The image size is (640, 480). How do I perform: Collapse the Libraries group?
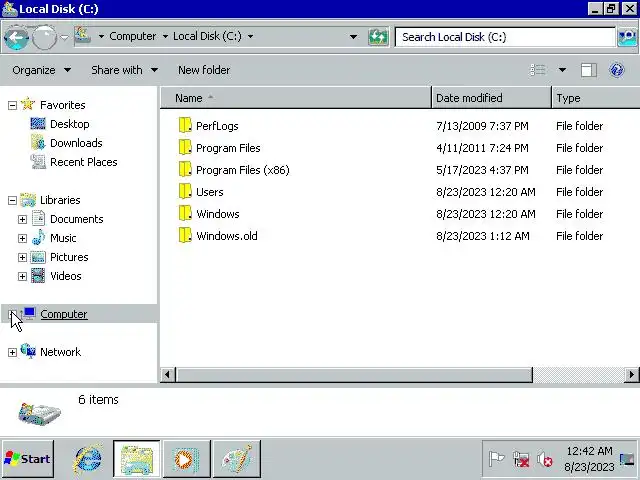tap(12, 200)
